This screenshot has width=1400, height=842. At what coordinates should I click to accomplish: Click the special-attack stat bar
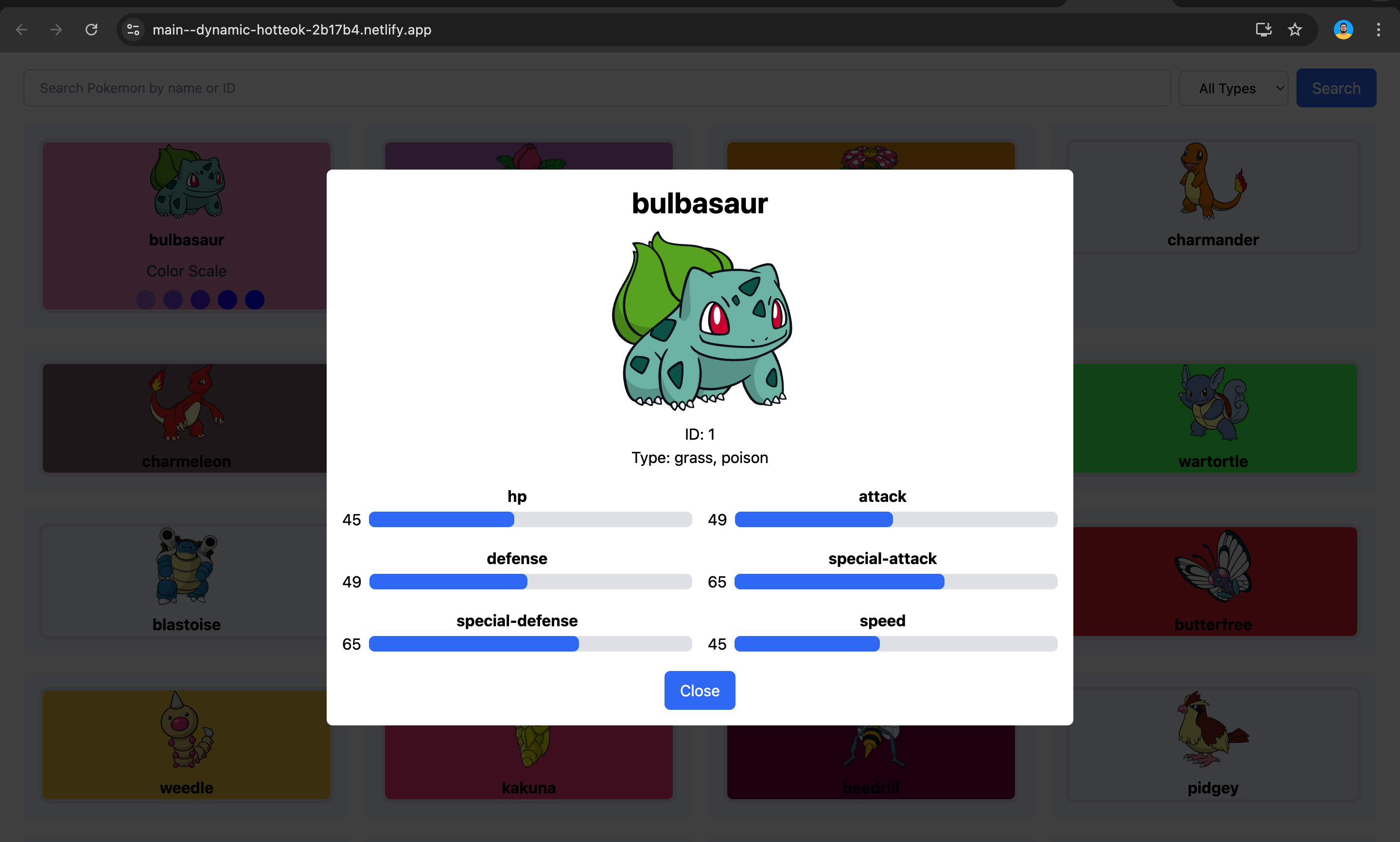coord(896,582)
